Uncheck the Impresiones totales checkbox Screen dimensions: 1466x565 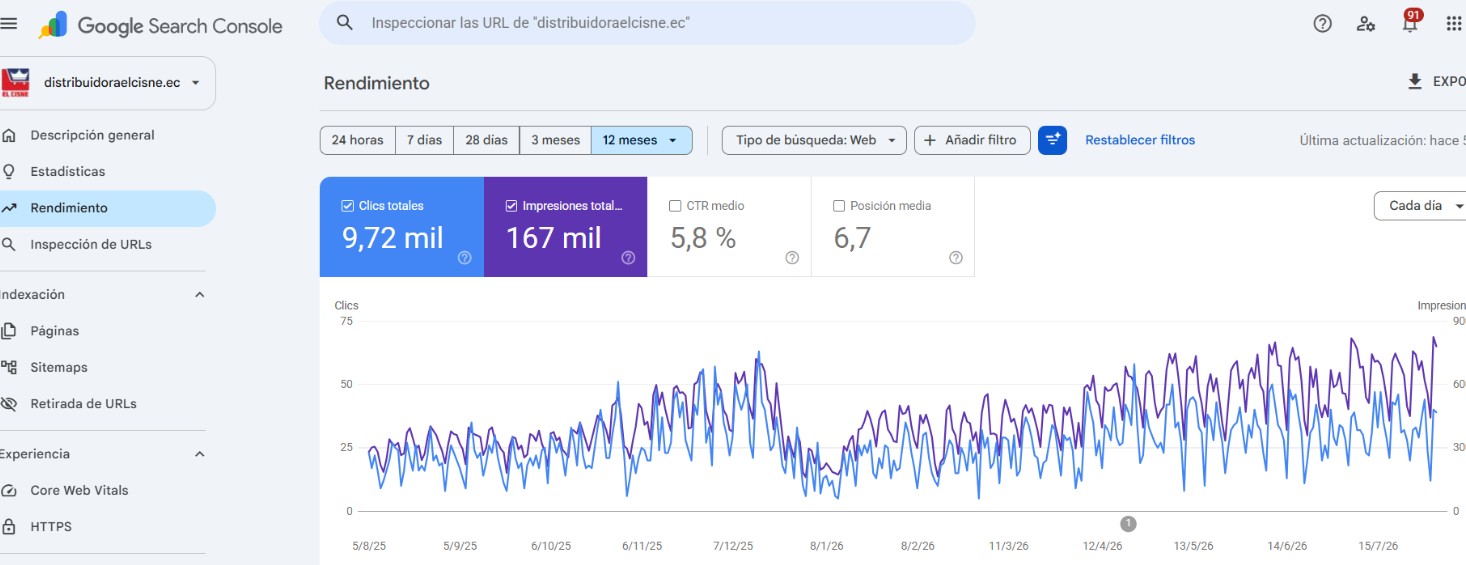[512, 206]
